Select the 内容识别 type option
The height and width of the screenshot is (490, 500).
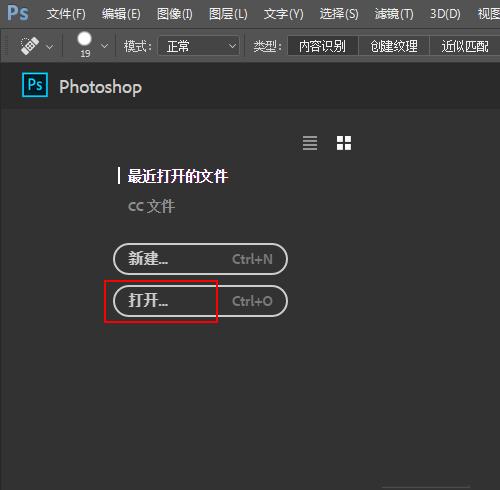click(x=322, y=46)
